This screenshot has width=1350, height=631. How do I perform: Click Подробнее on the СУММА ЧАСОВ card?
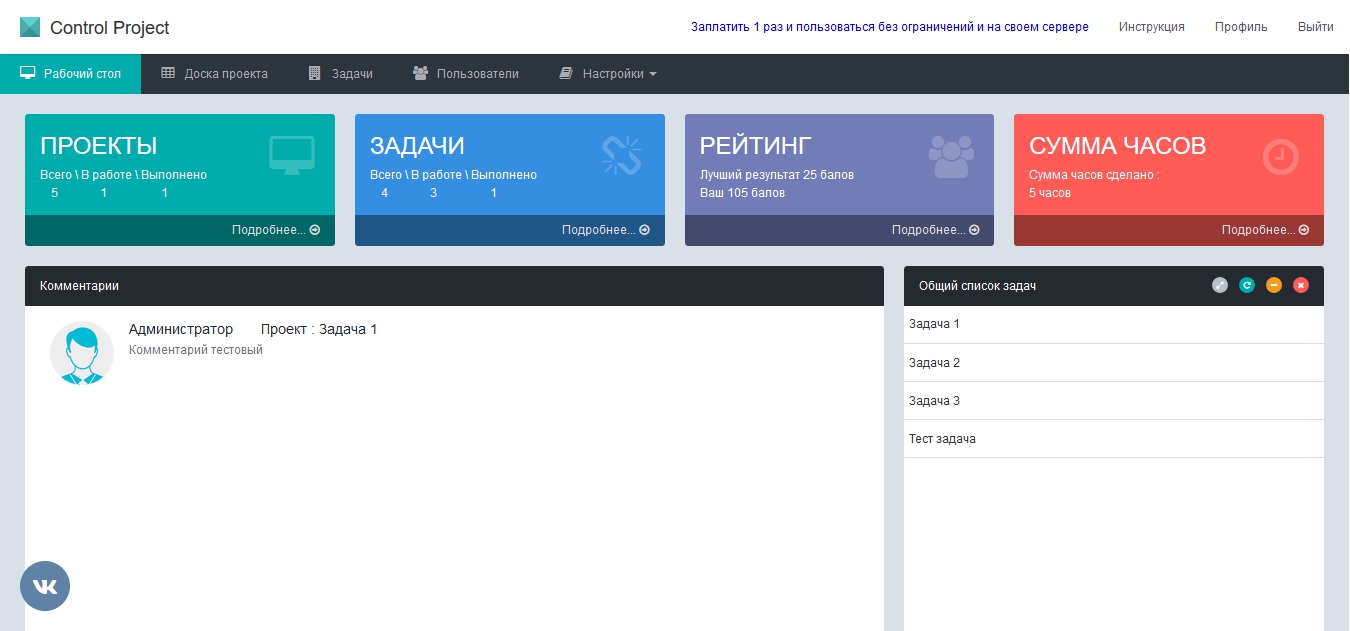coord(1265,230)
